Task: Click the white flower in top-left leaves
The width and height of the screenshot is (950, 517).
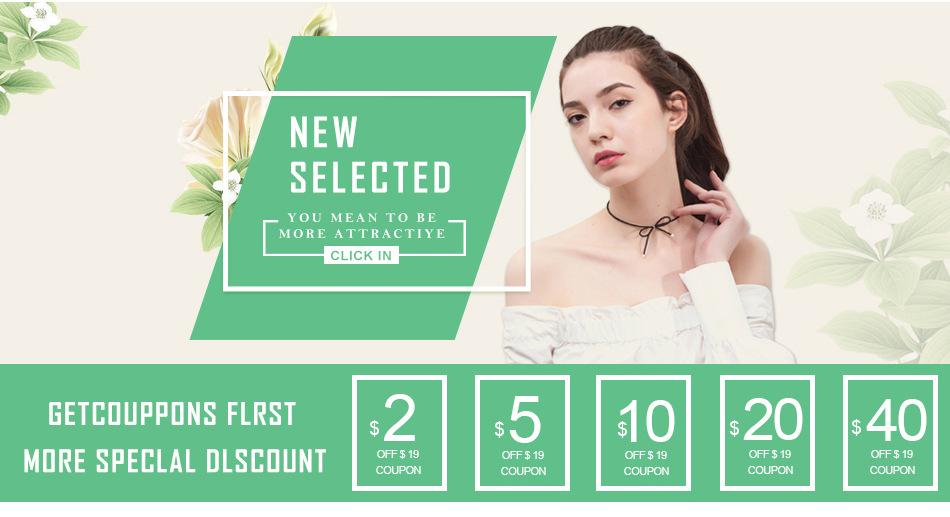Action: coord(41,15)
